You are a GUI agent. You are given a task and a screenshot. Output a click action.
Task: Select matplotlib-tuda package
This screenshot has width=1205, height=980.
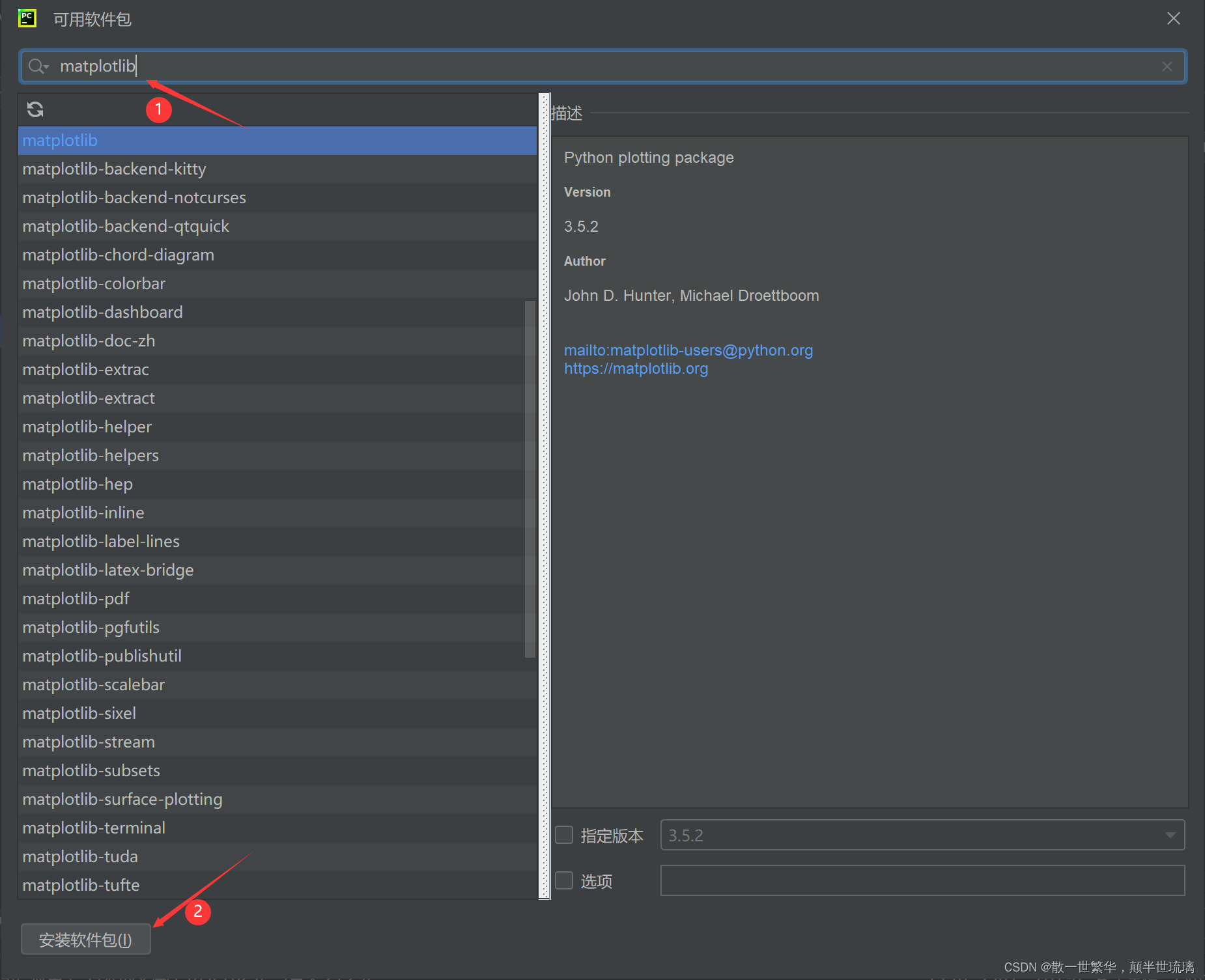click(277, 857)
